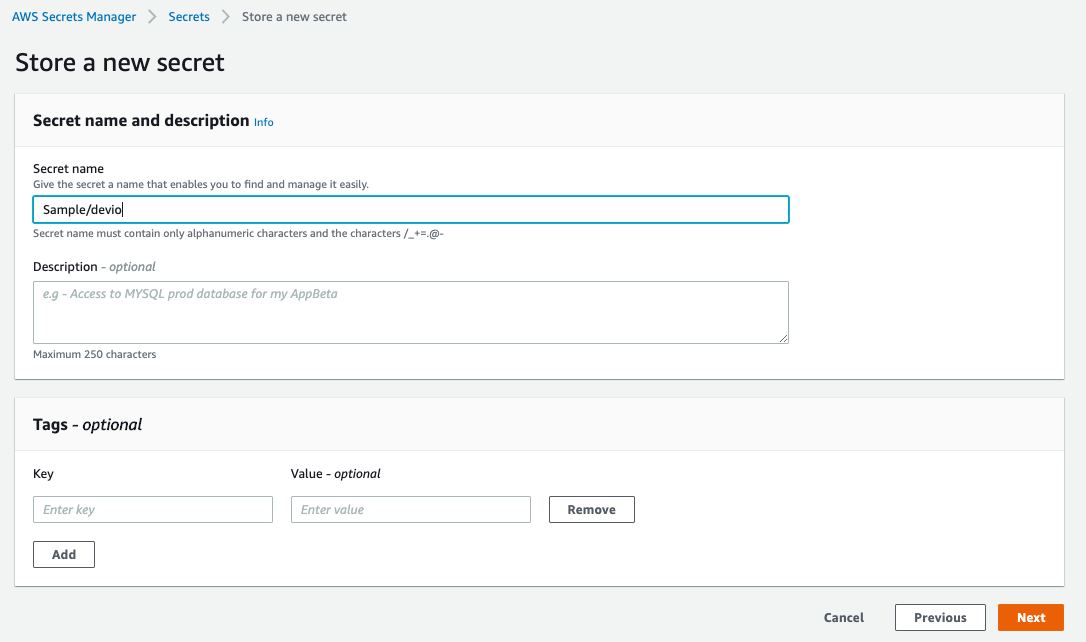Select the Enter value tag field
This screenshot has height=642, width=1086.
(x=410, y=509)
